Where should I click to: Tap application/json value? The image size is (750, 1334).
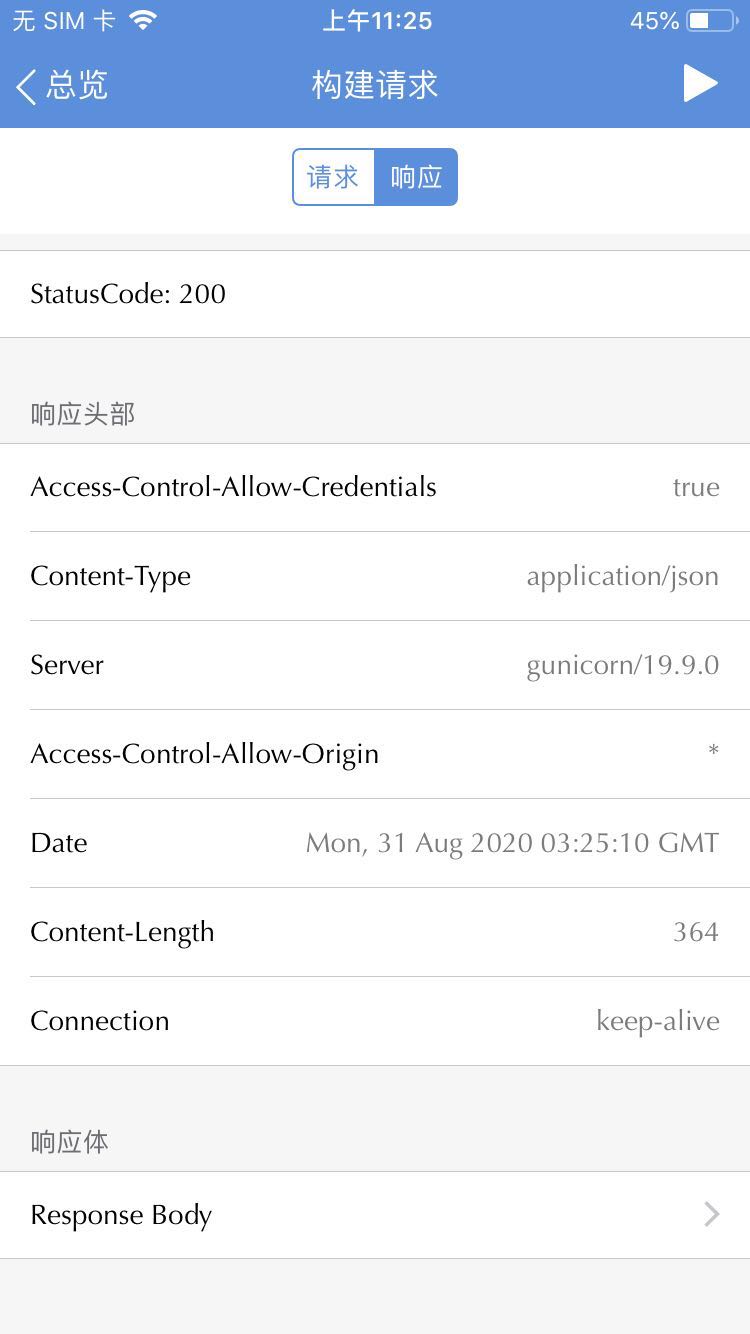(622, 576)
